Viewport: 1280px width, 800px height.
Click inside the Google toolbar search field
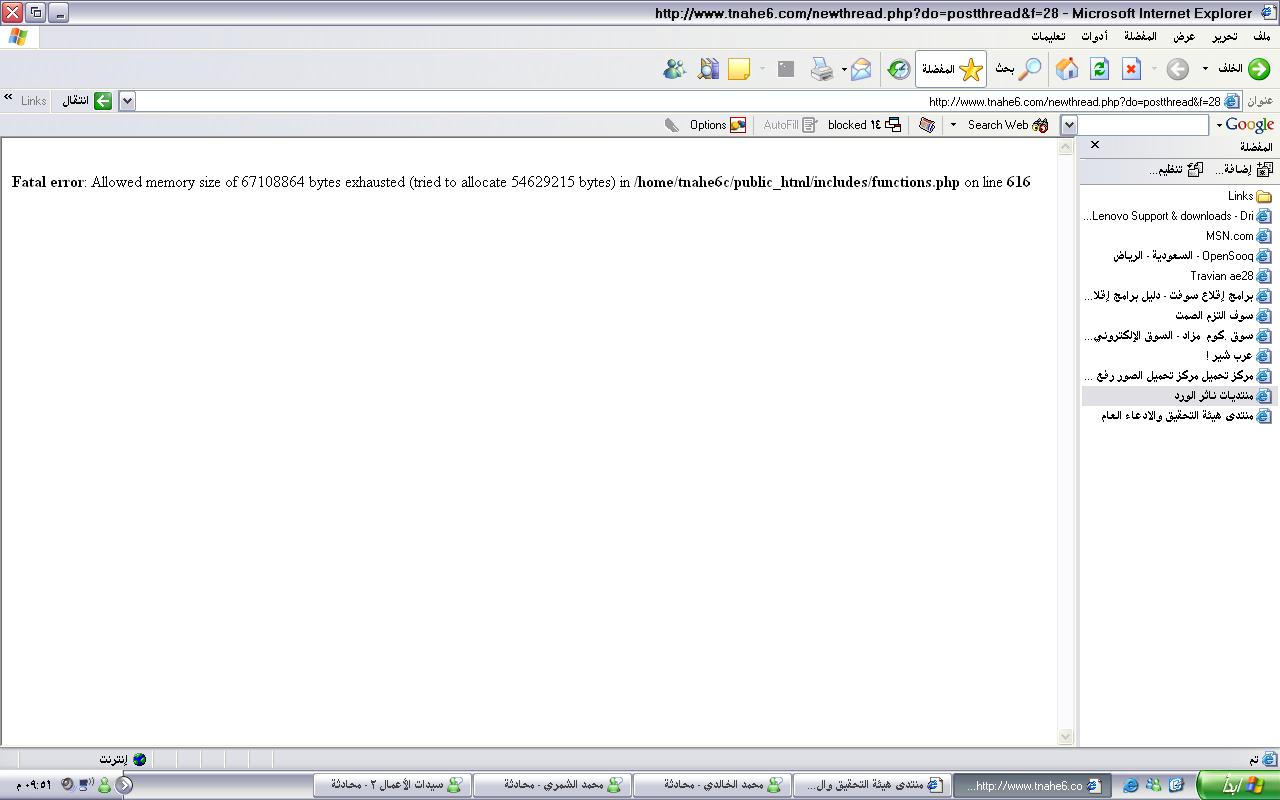click(1143, 125)
